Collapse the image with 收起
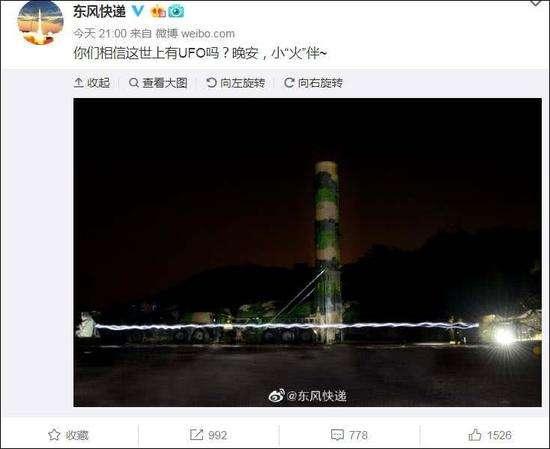Viewport: 550px width, 449px height. point(92,83)
